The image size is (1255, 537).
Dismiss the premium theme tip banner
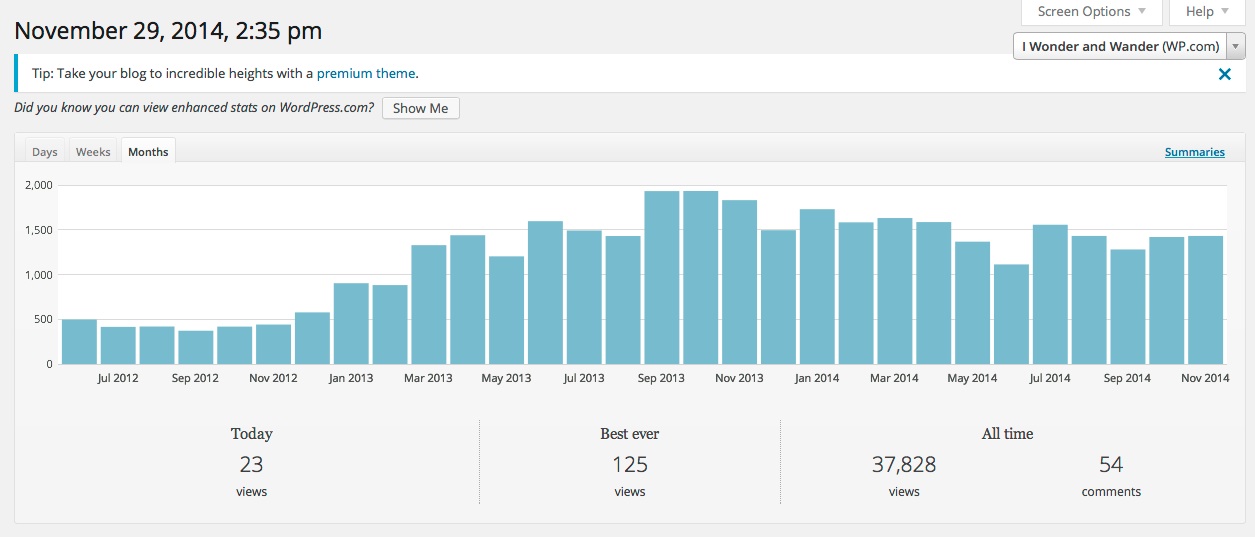tap(1224, 74)
